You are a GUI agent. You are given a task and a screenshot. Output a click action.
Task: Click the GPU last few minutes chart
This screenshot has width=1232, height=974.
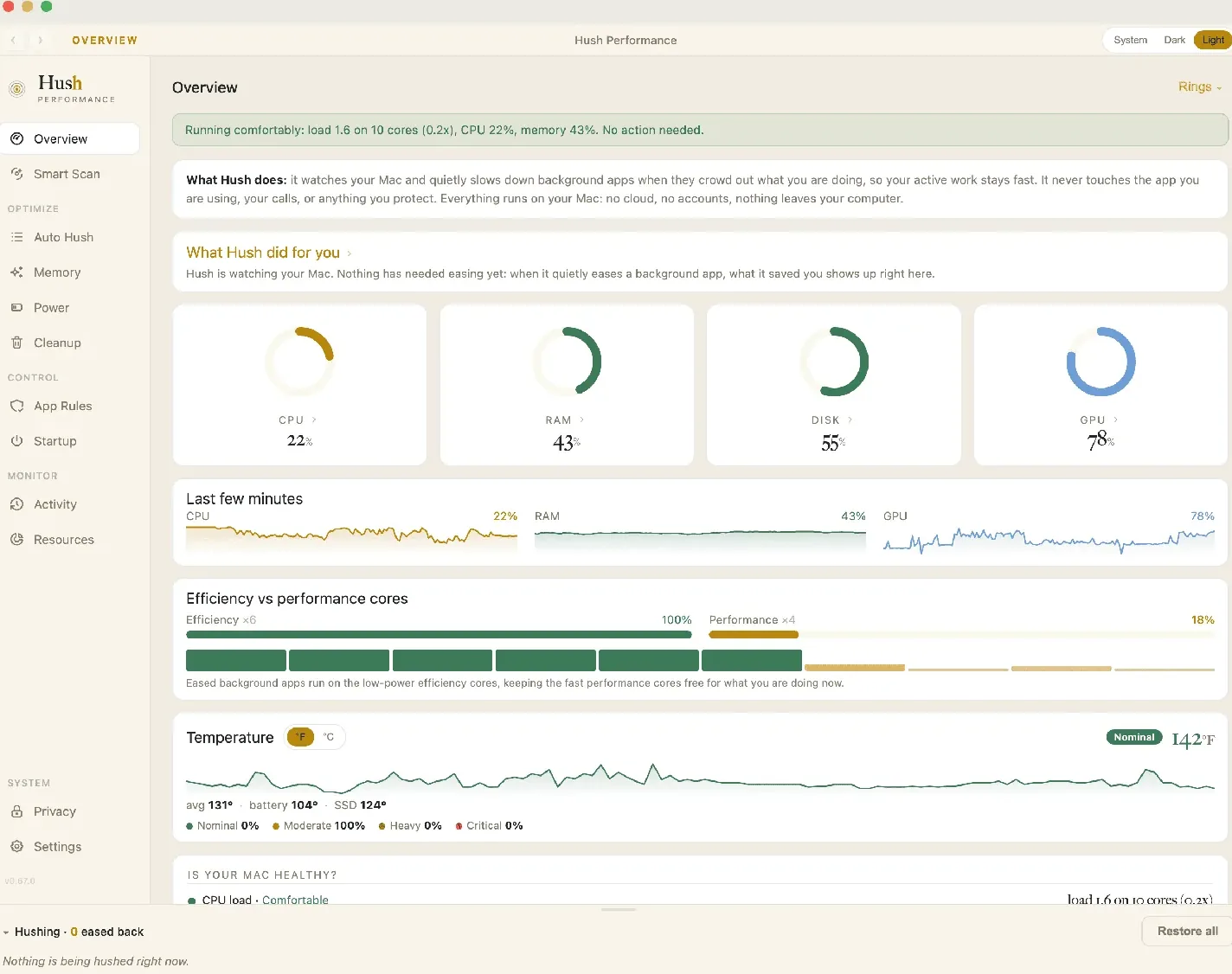pos(1049,540)
